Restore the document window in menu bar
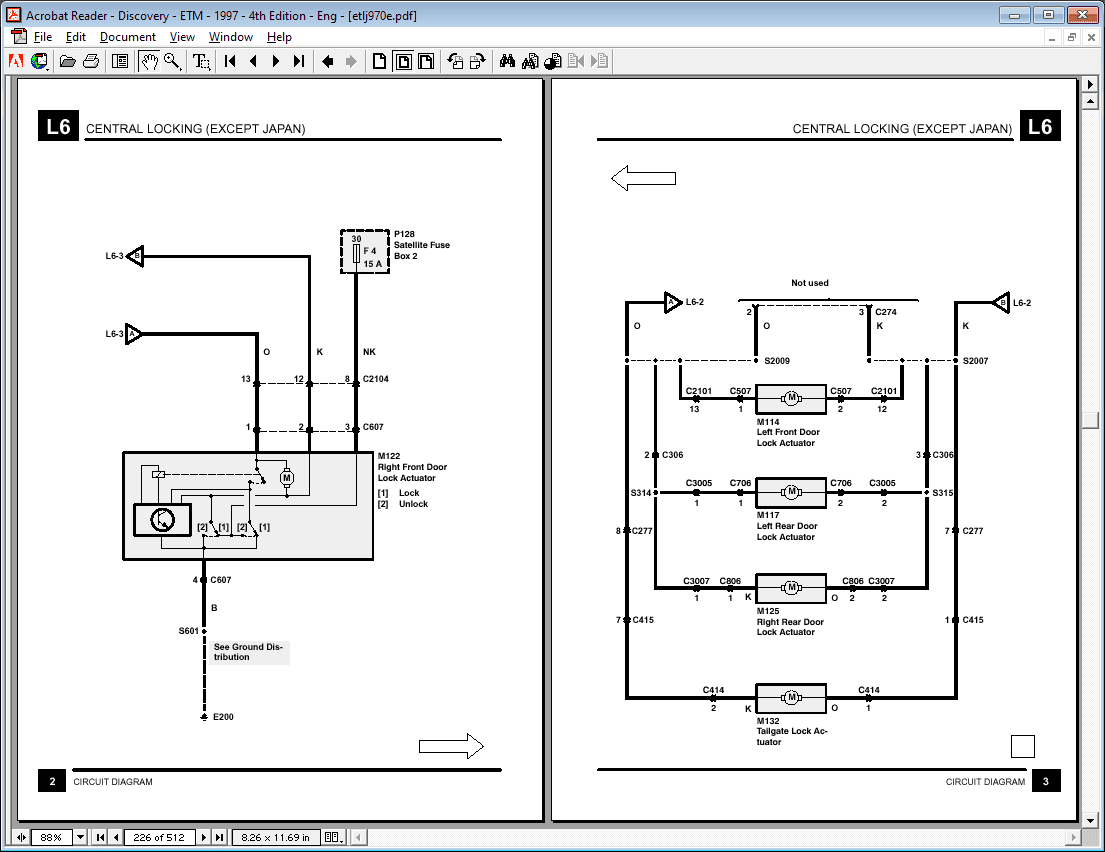This screenshot has height=852, width=1105. (1071, 37)
